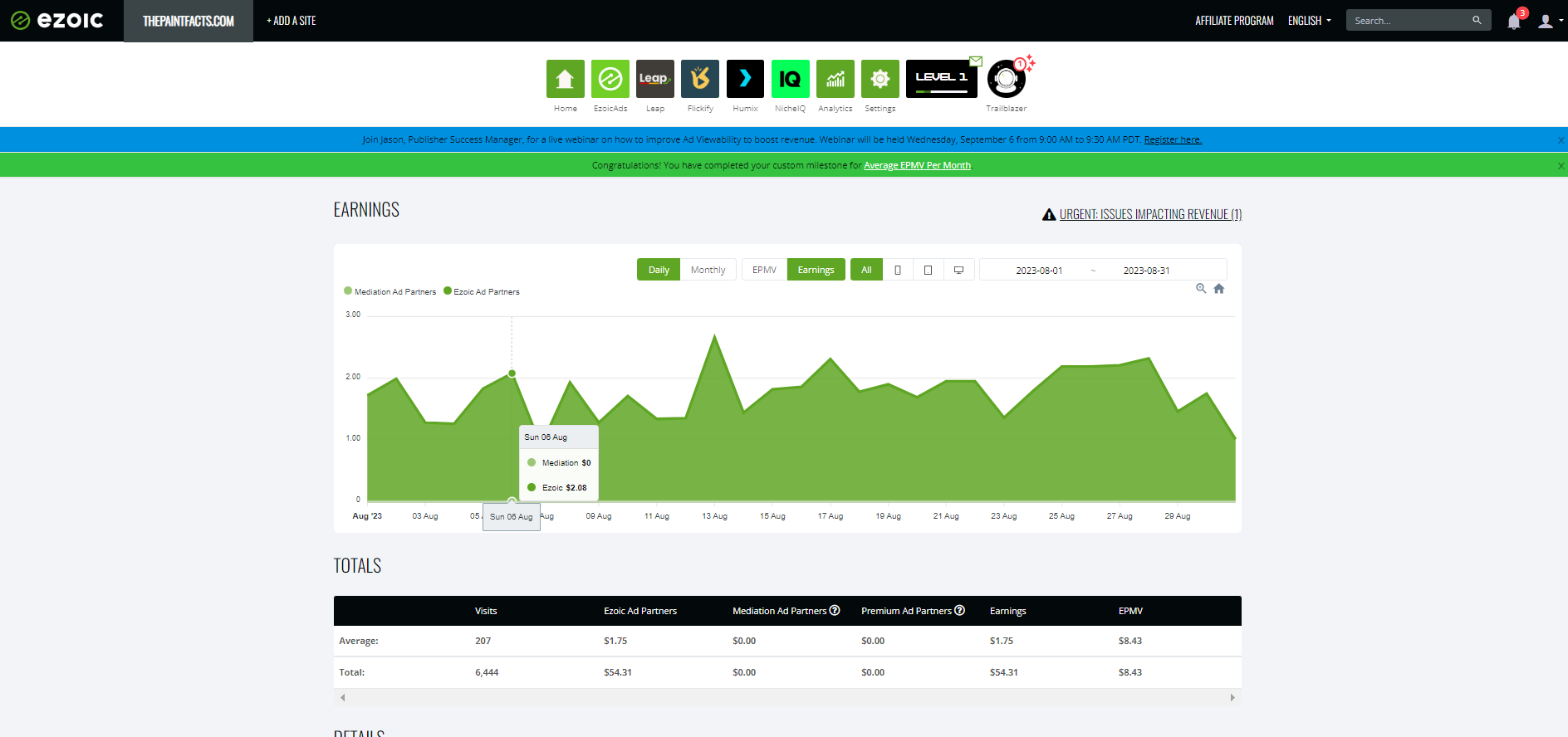Open the Settings gear icon
The image size is (1568, 737).
(880, 79)
